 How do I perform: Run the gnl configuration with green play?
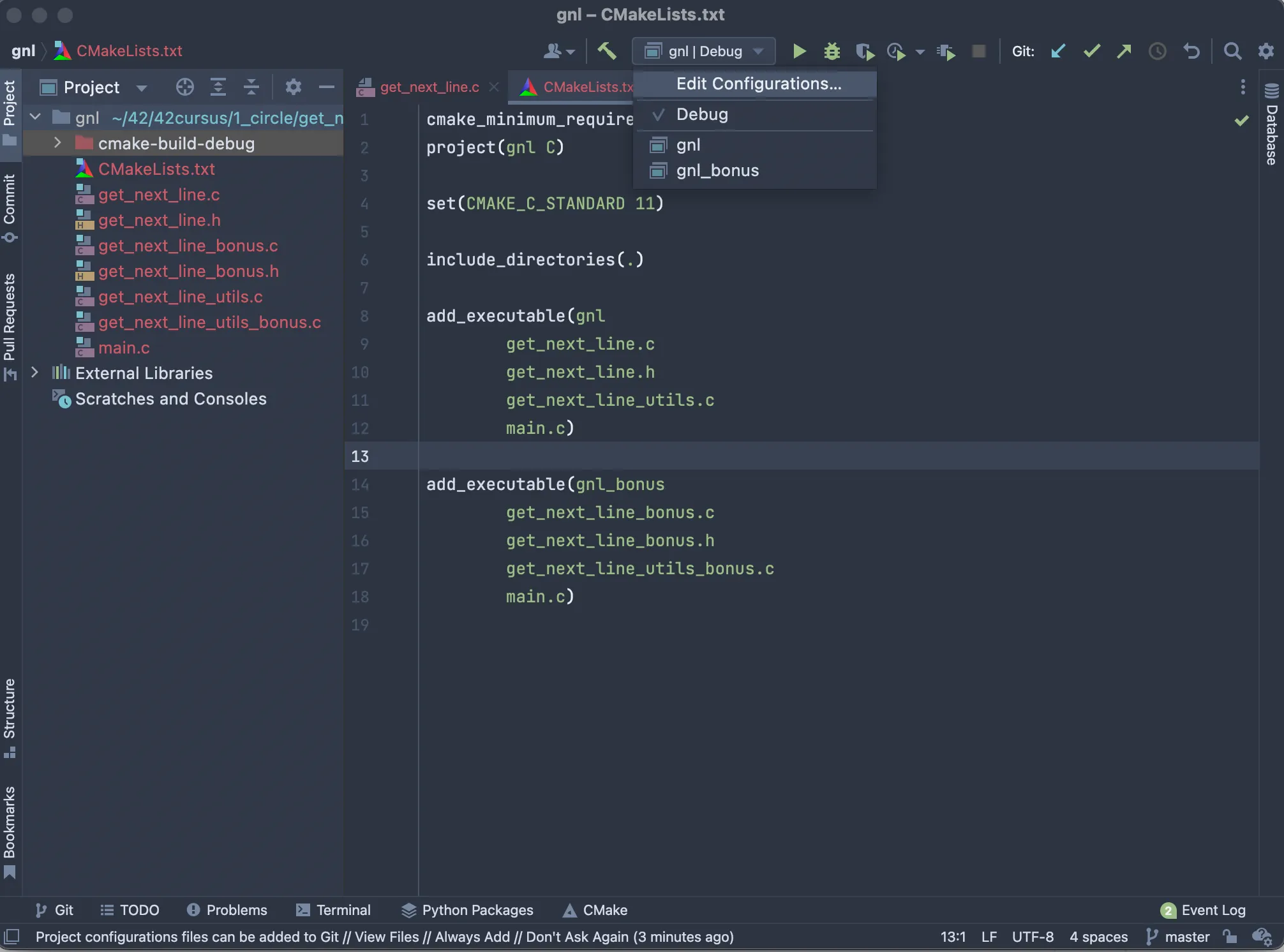799,51
